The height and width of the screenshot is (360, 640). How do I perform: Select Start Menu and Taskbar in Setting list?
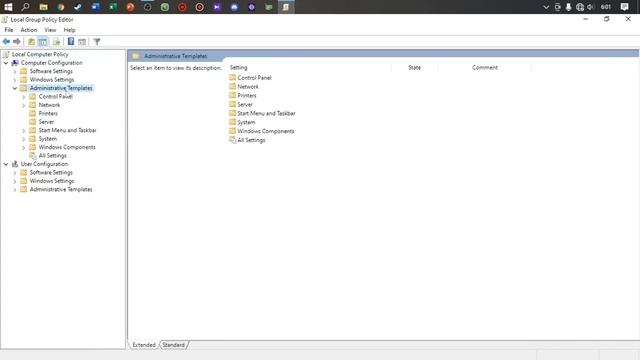coord(266,113)
